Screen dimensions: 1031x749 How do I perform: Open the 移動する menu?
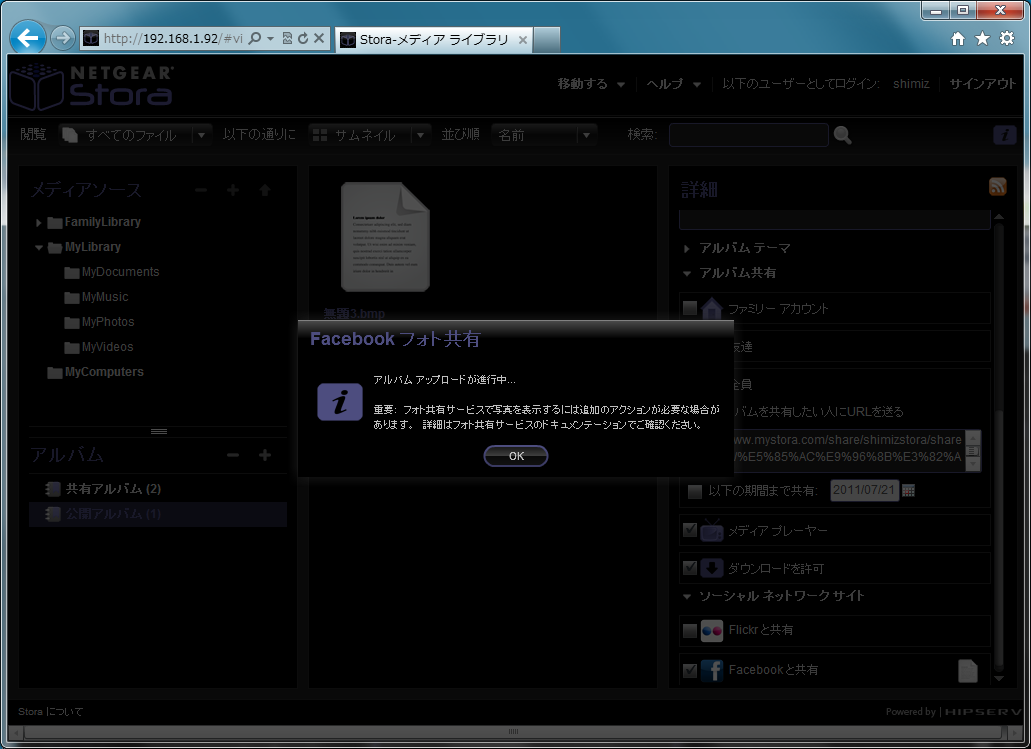pyautogui.click(x=591, y=84)
